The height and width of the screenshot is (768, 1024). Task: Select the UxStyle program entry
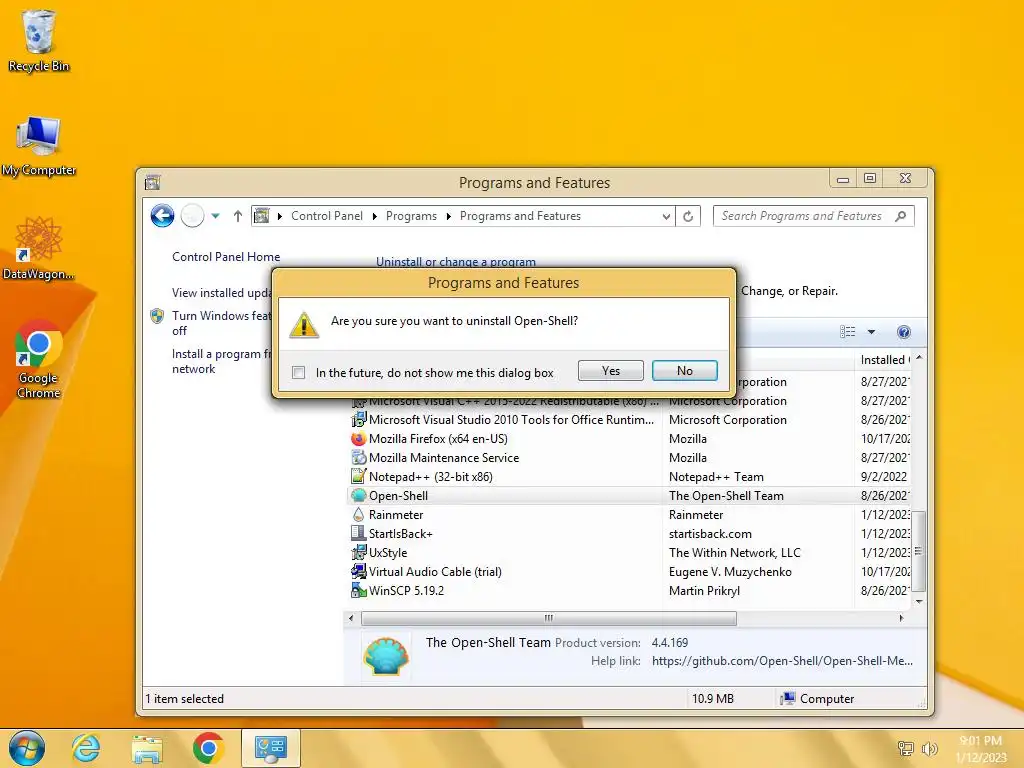tap(630, 552)
